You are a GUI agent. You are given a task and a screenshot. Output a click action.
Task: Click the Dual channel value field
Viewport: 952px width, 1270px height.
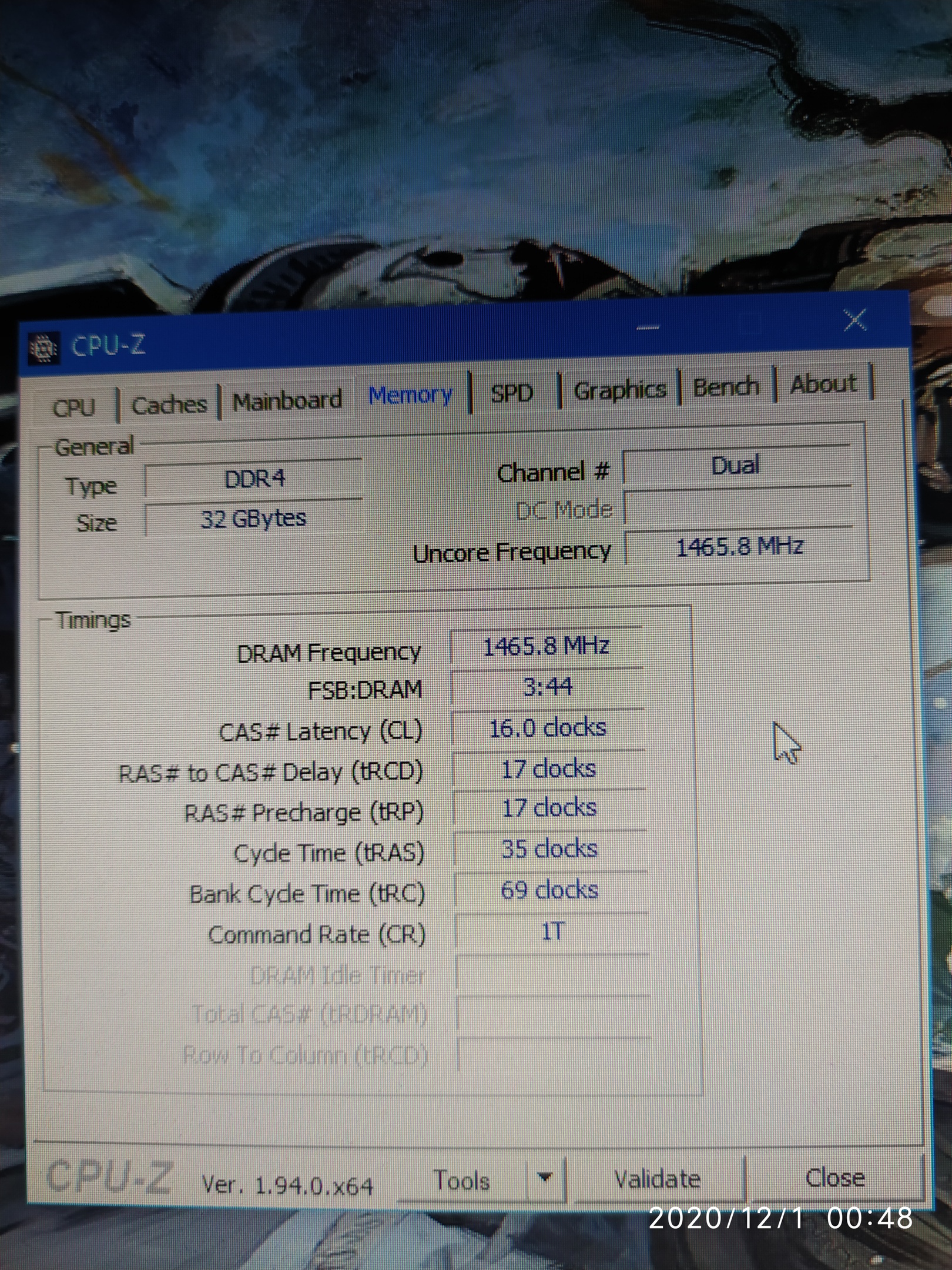tap(736, 466)
